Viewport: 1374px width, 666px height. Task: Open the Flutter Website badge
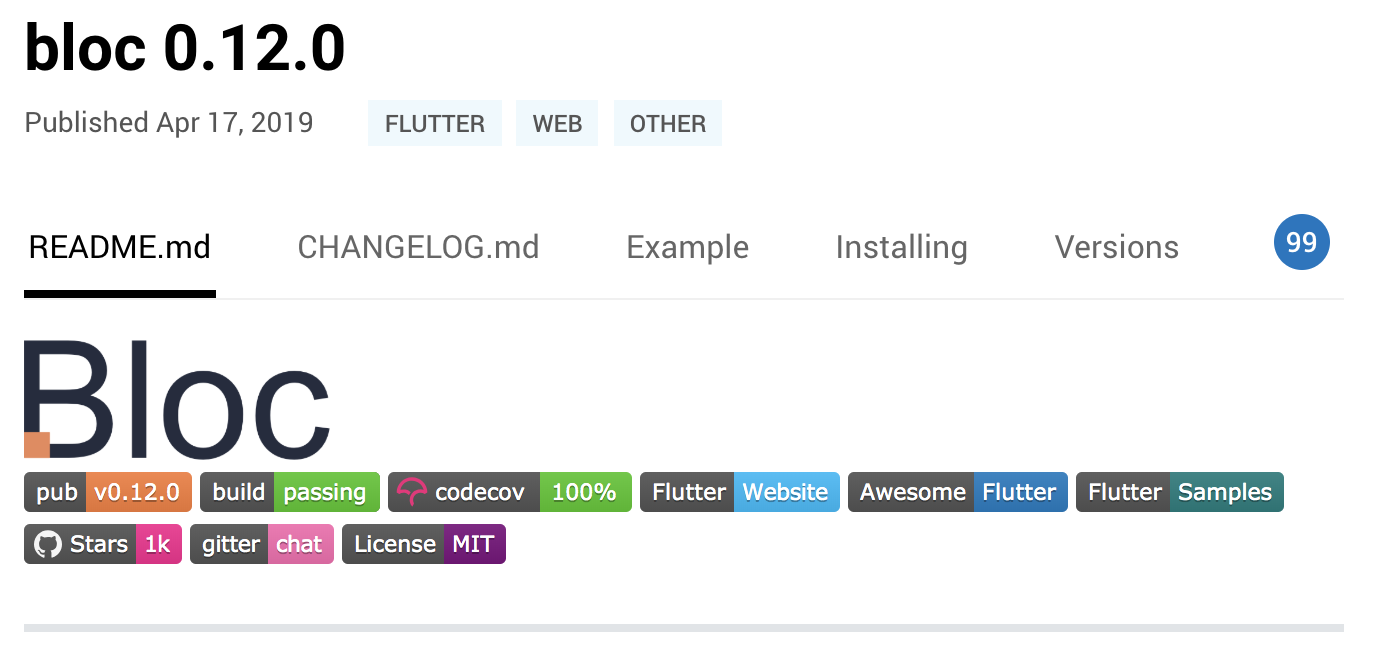coord(740,492)
